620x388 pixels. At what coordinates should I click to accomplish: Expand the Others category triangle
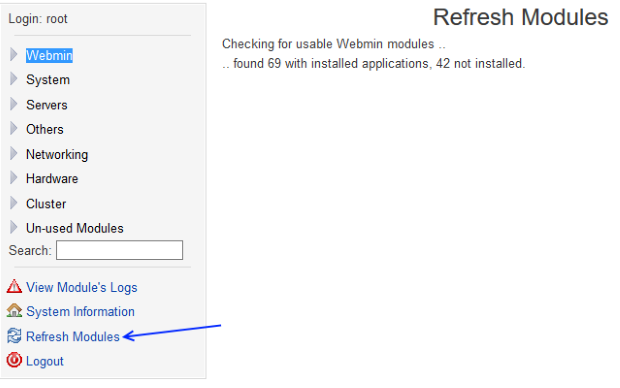[x=14, y=129]
